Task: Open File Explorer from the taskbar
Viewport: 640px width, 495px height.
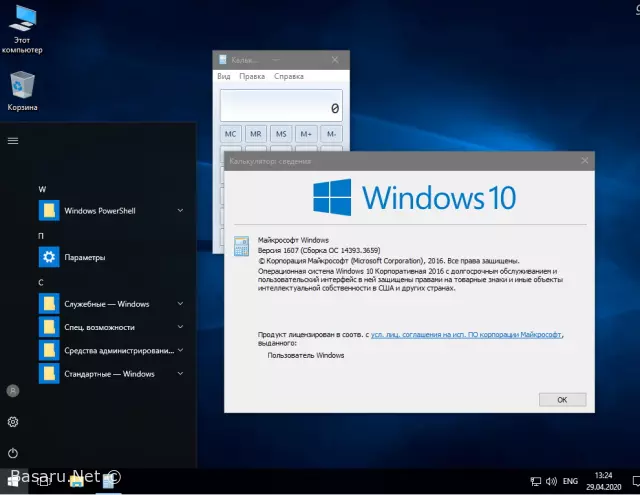Action: pos(76,482)
